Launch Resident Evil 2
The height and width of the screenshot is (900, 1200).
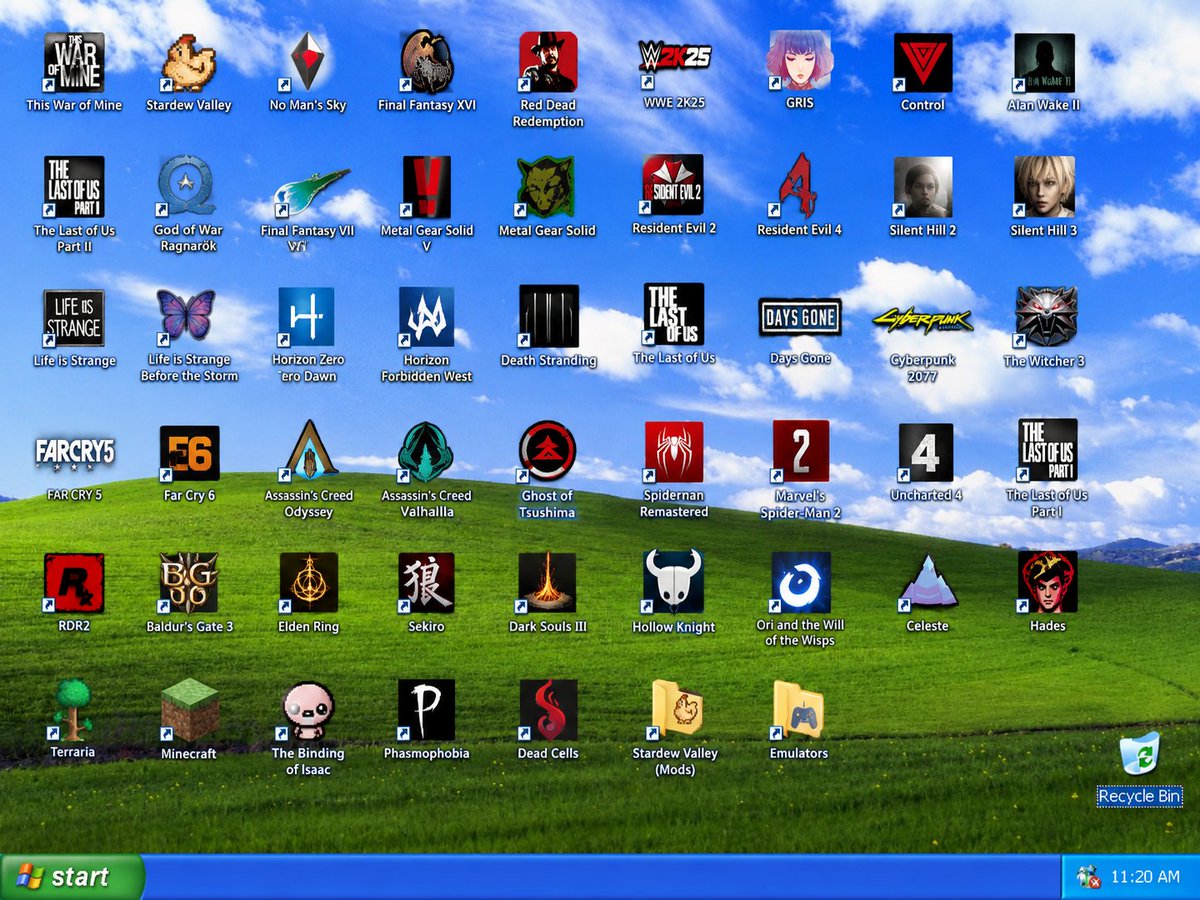(x=673, y=185)
